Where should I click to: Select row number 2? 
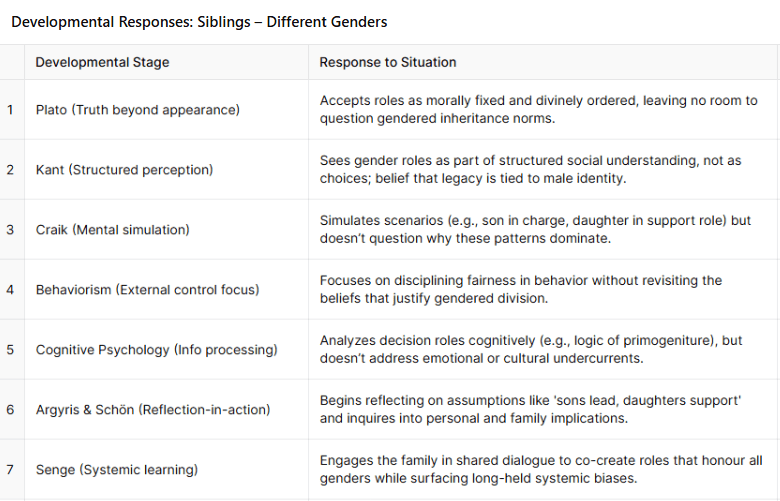pyautogui.click(x=10, y=170)
